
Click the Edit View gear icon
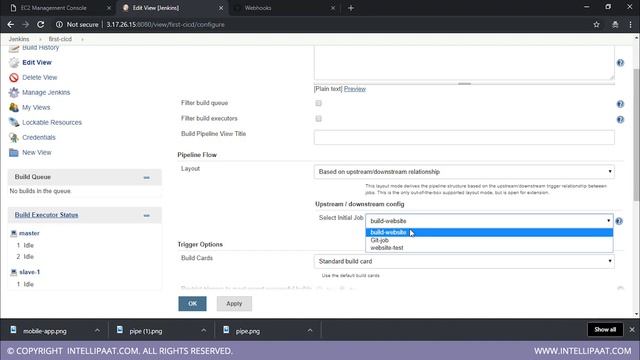point(14,62)
